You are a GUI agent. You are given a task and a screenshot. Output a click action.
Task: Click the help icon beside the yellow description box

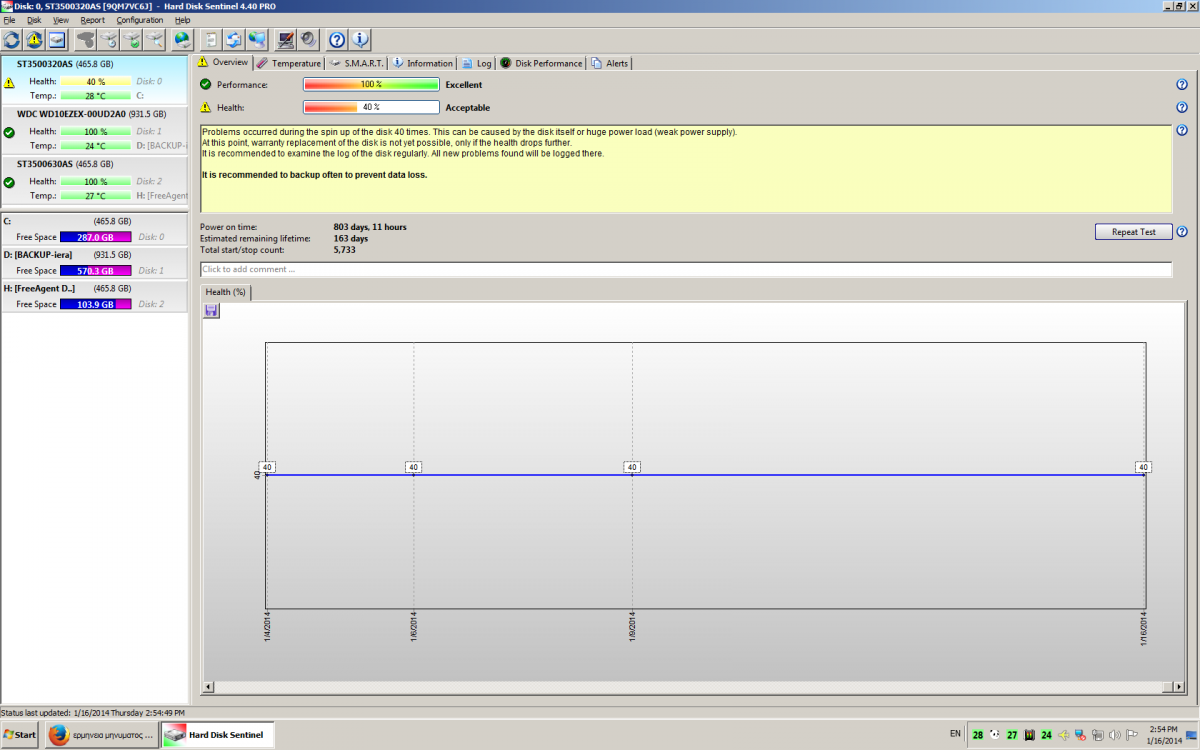(1182, 131)
